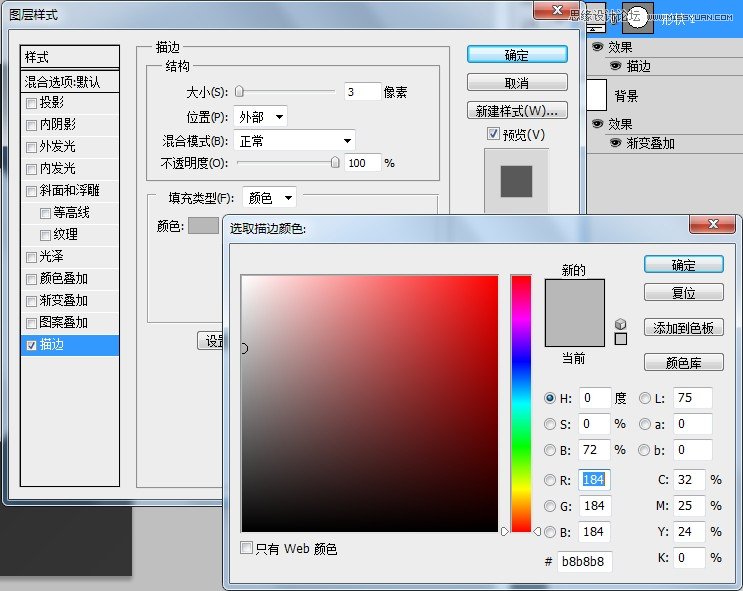The height and width of the screenshot is (591, 743).
Task: Click the 新建样式(W)... button
Action: click(x=517, y=110)
